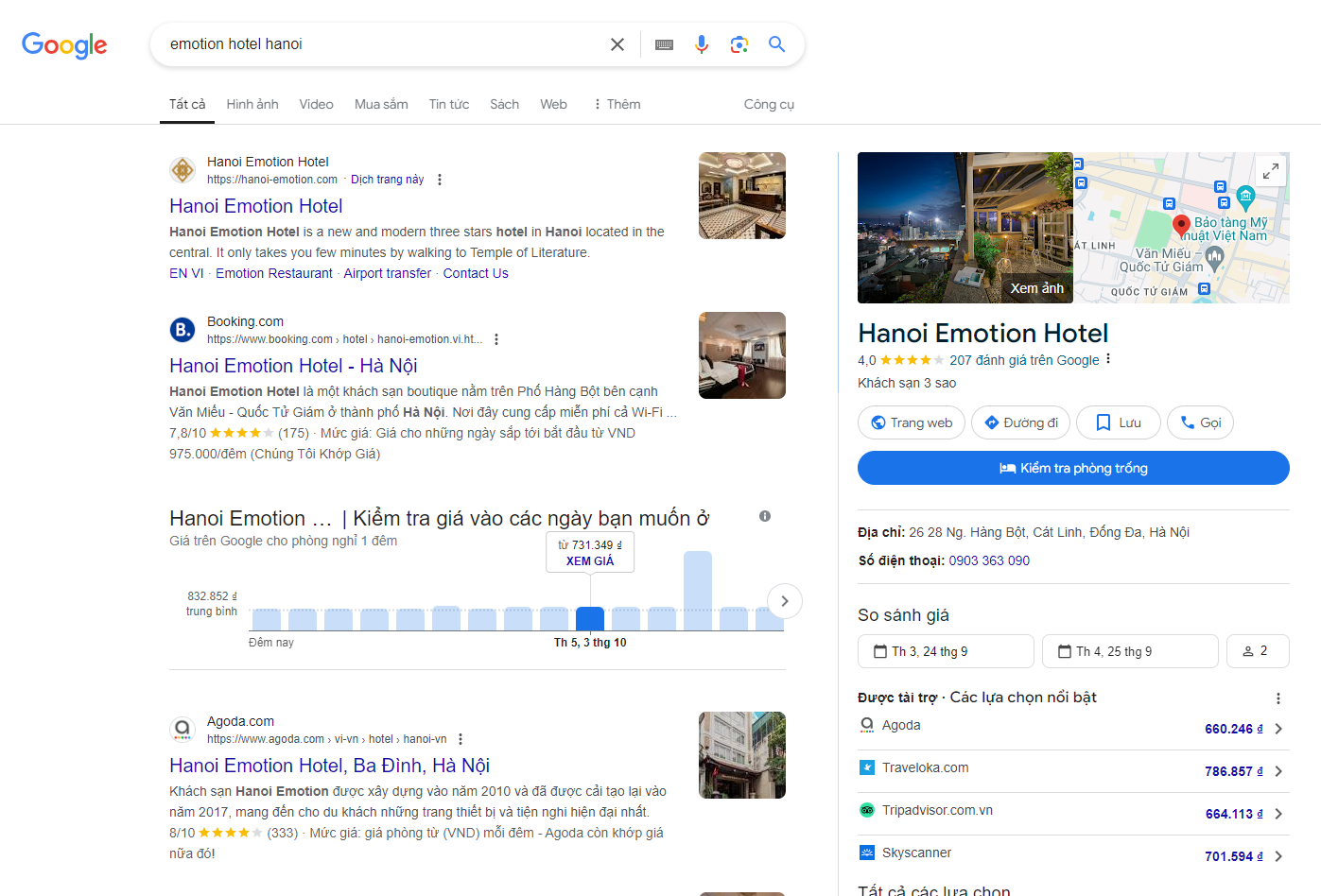Open EN sitelink

click(x=178, y=273)
